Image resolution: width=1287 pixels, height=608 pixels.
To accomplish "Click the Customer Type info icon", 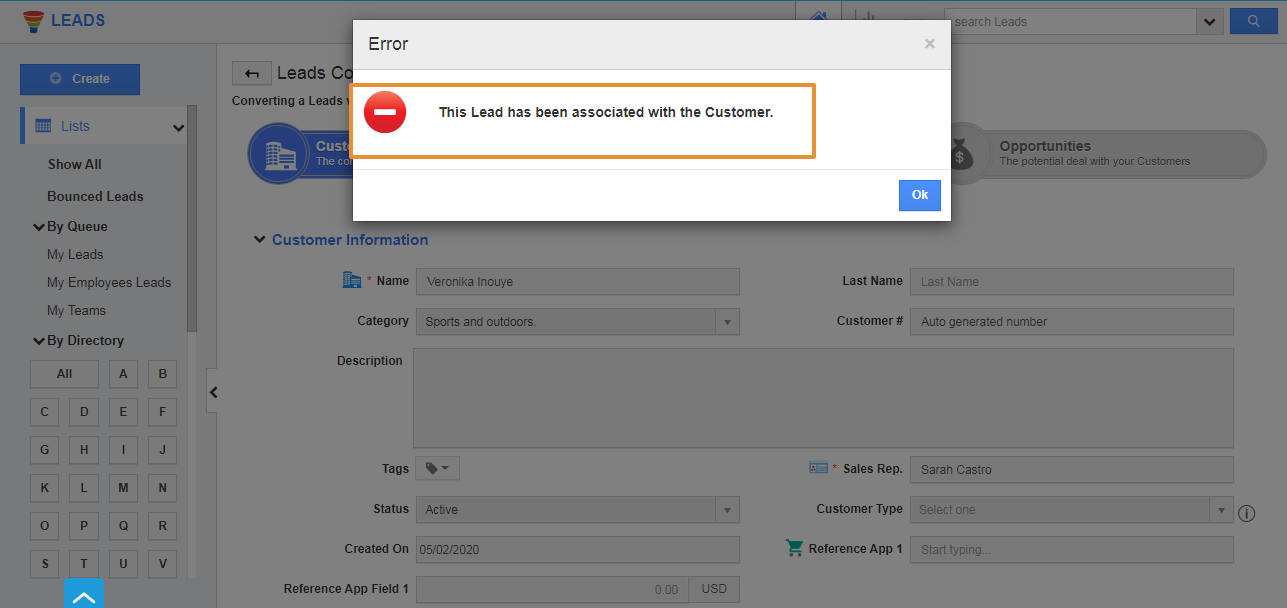I will tap(1246, 513).
